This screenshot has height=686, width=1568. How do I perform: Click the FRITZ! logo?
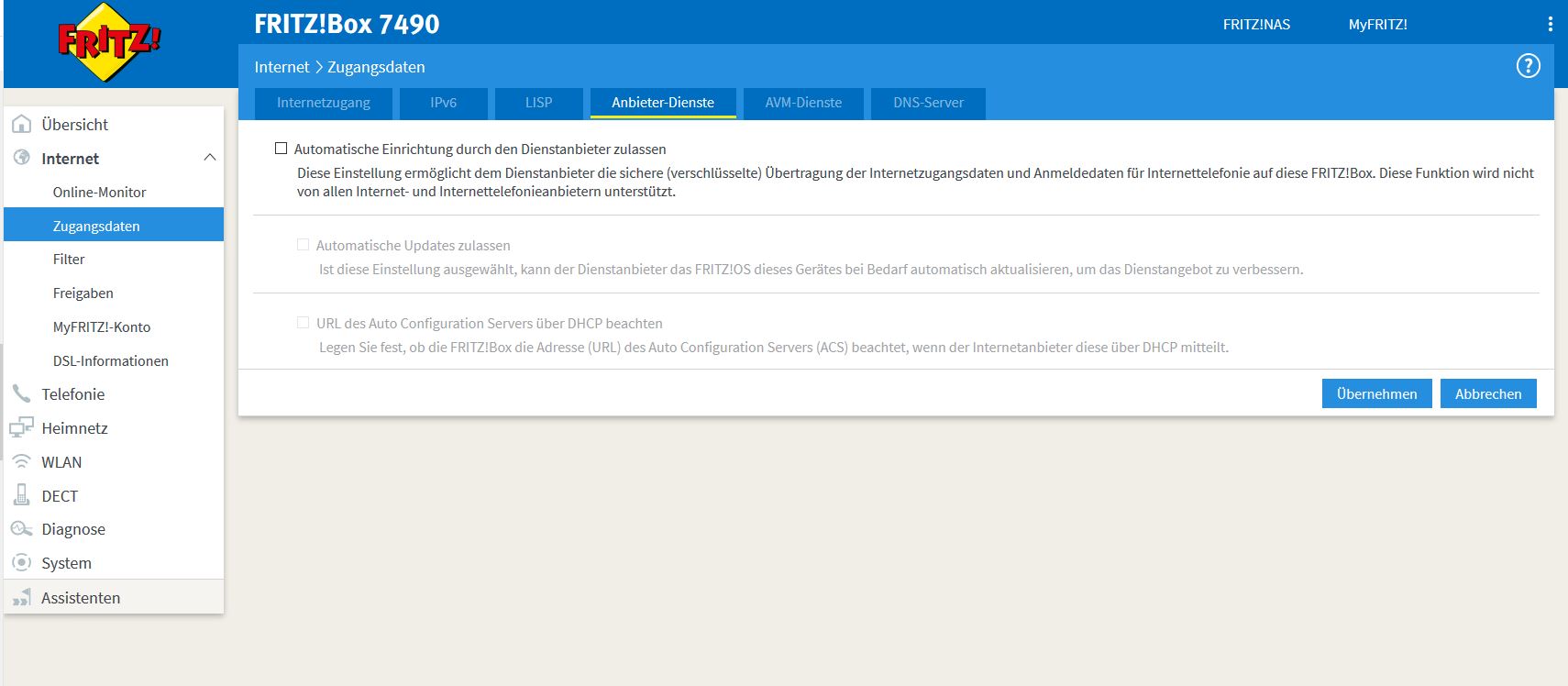click(x=109, y=42)
